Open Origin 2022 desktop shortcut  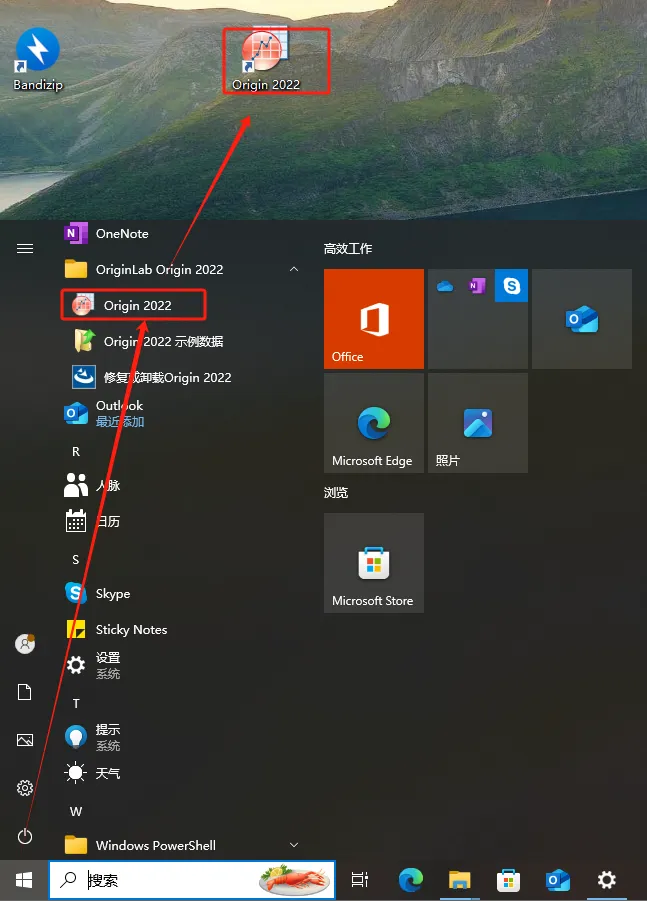pos(265,60)
